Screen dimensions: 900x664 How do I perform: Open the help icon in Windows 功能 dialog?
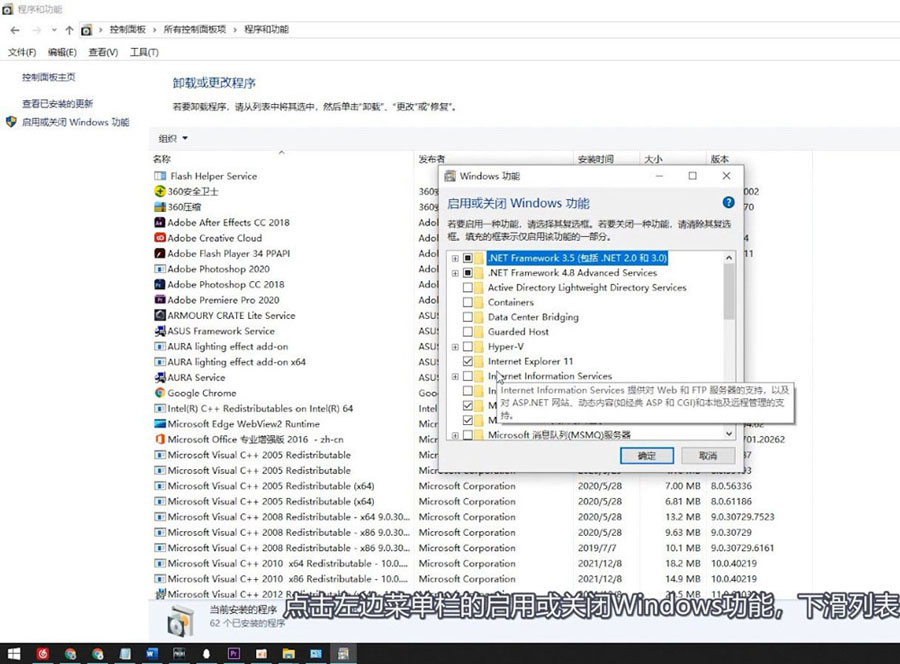pos(728,202)
